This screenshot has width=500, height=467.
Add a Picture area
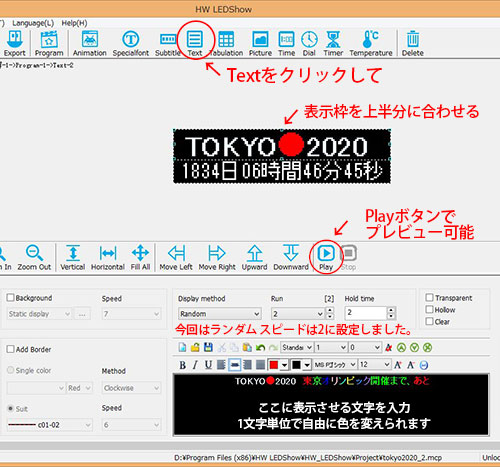(x=260, y=44)
